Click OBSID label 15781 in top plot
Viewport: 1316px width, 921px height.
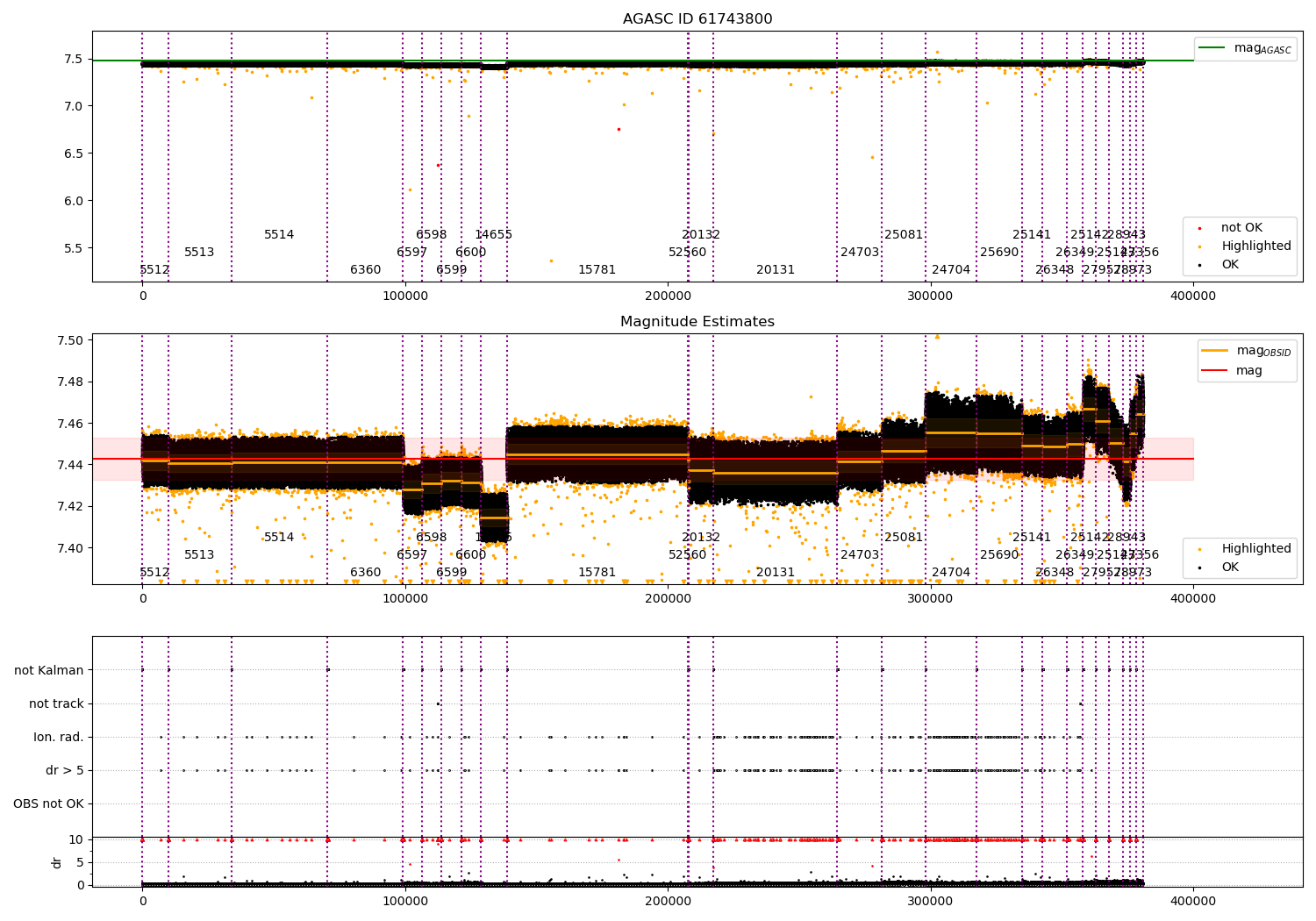597,269
